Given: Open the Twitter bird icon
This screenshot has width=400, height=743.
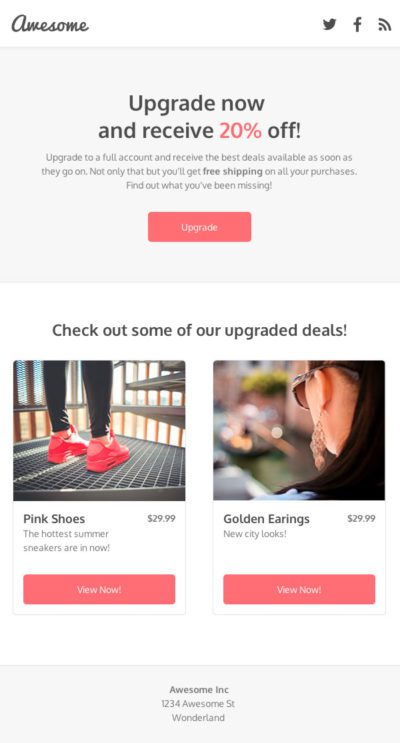Looking at the screenshot, I should click(x=329, y=24).
